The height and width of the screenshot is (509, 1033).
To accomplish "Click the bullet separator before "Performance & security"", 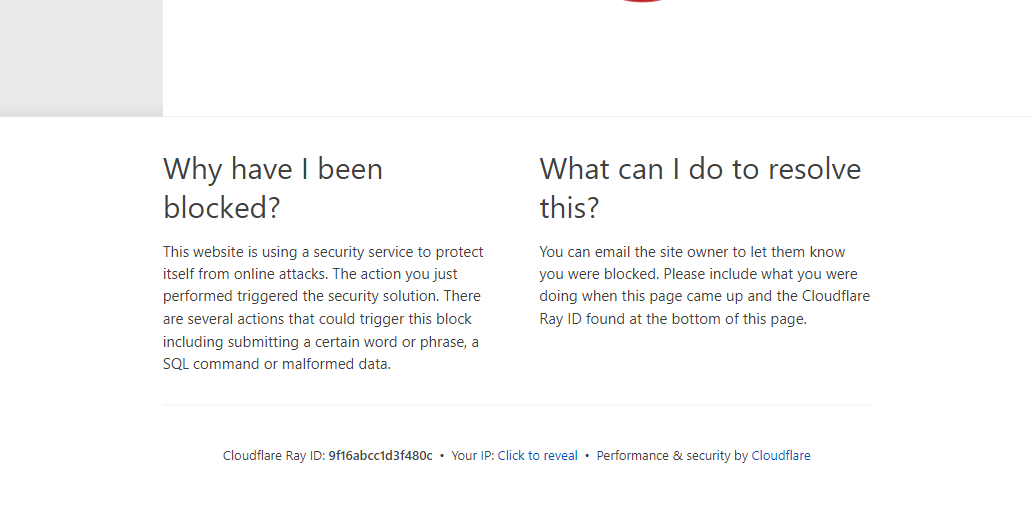I will pos(587,456).
